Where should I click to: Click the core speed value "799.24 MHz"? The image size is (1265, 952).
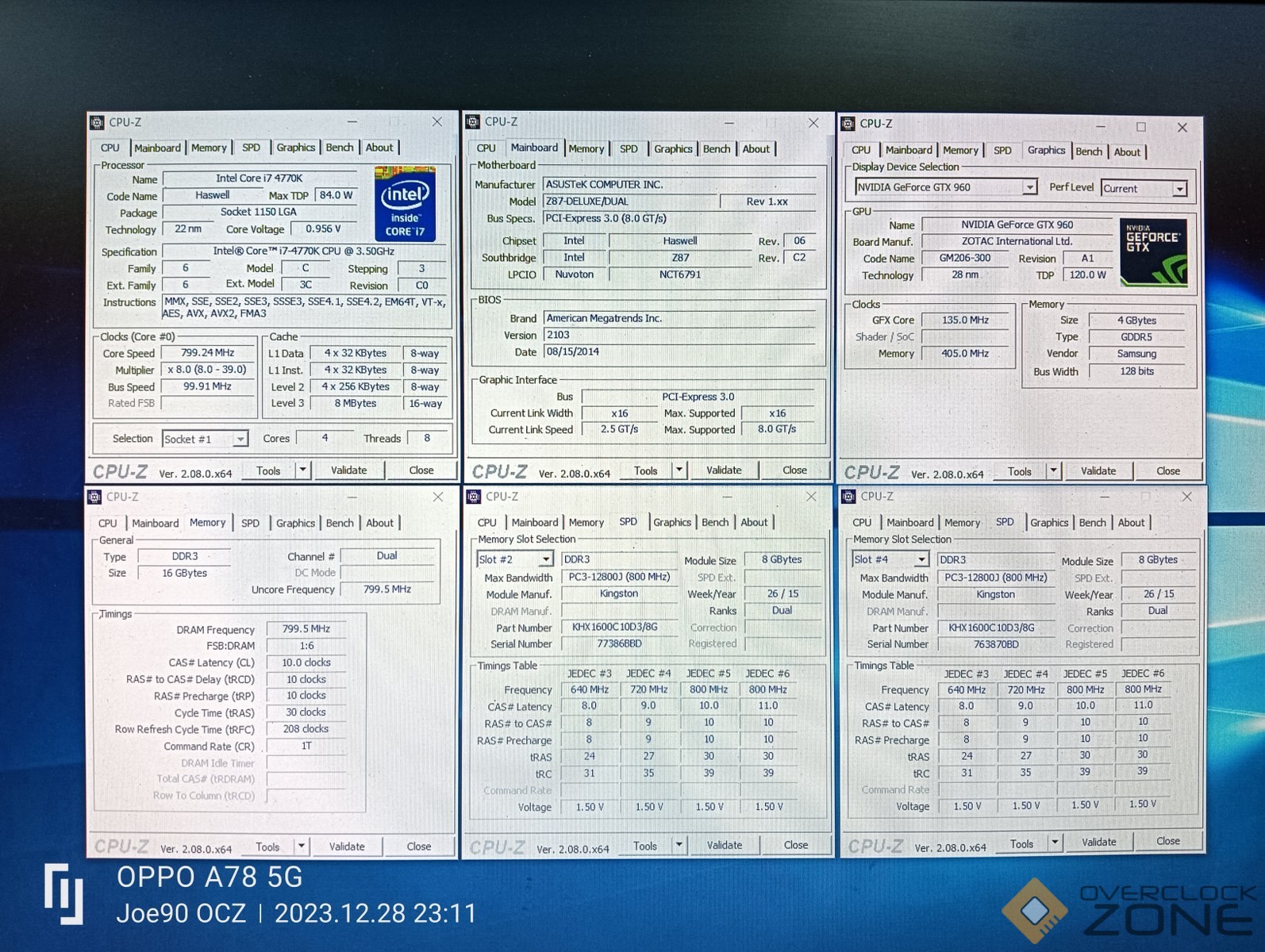[x=208, y=353]
